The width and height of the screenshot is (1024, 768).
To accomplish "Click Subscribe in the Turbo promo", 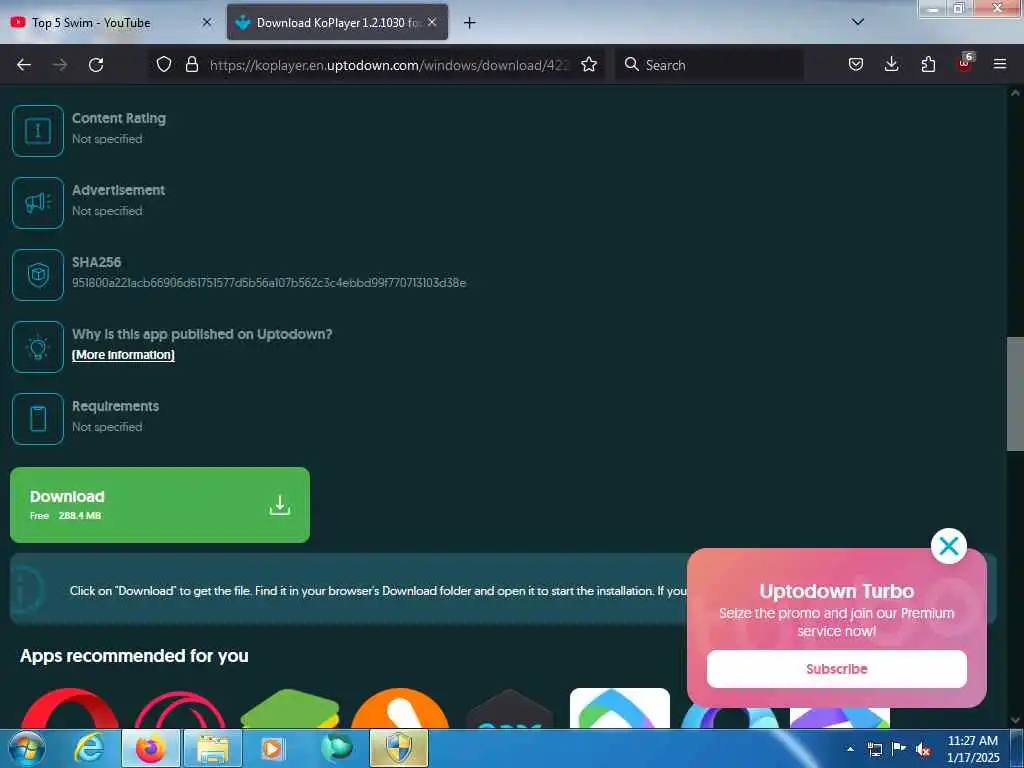I will [x=837, y=669].
